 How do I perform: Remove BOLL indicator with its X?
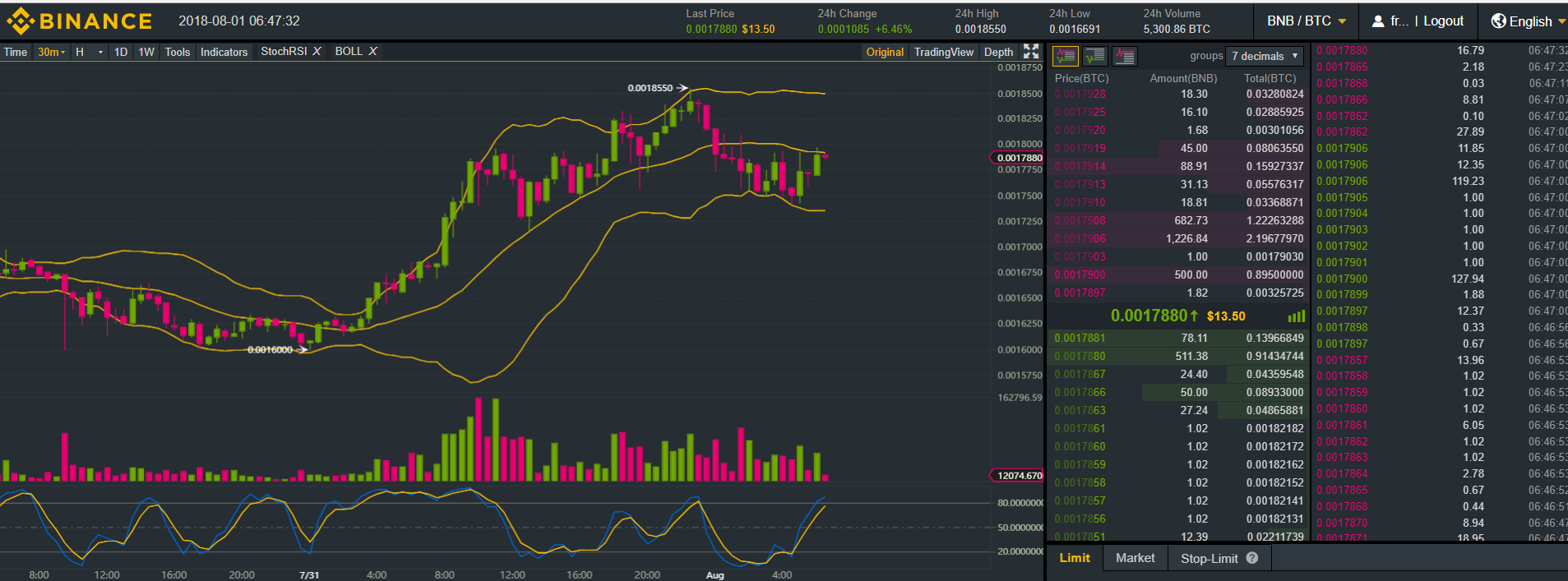[x=372, y=51]
